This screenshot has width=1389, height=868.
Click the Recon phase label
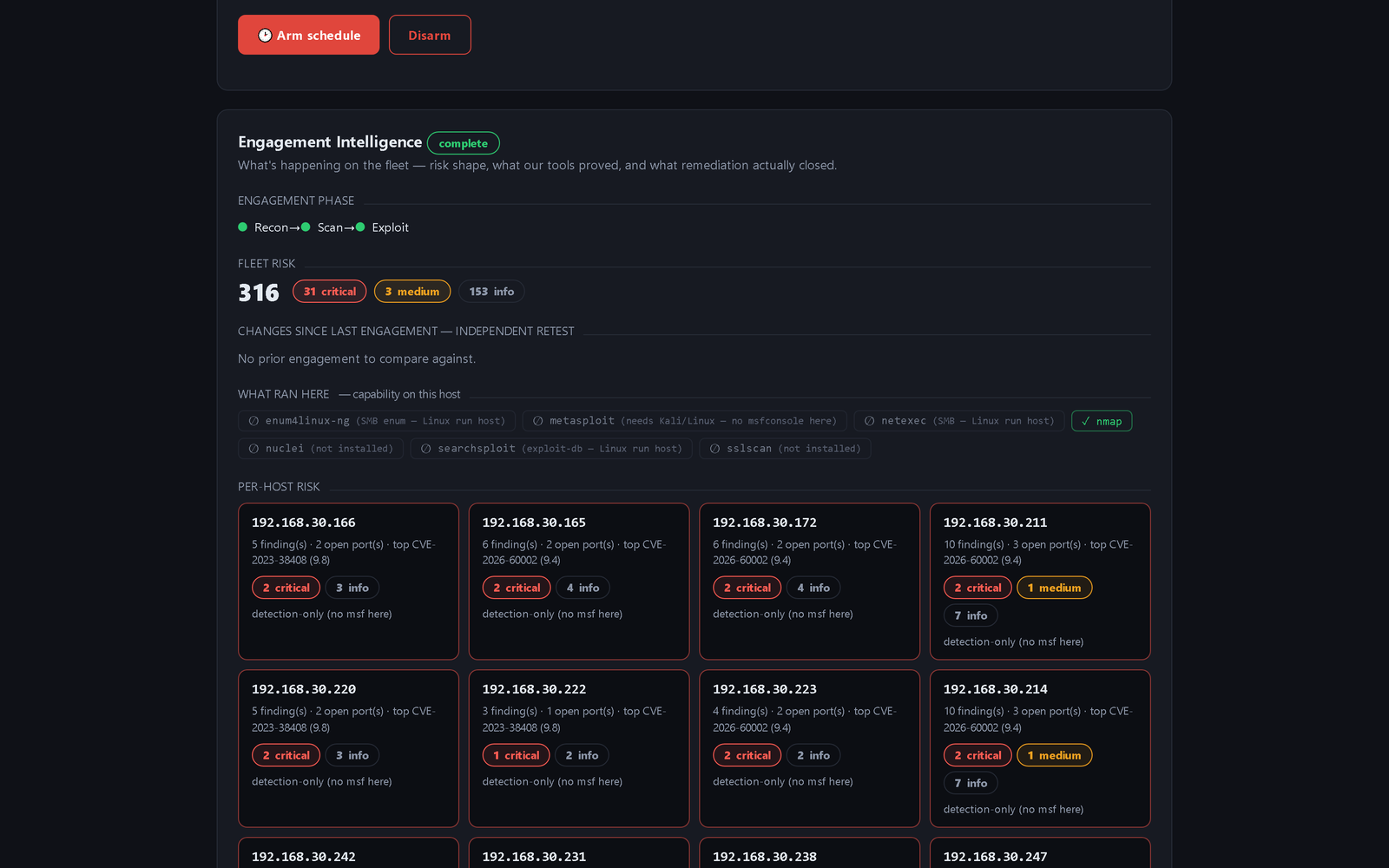tap(271, 227)
